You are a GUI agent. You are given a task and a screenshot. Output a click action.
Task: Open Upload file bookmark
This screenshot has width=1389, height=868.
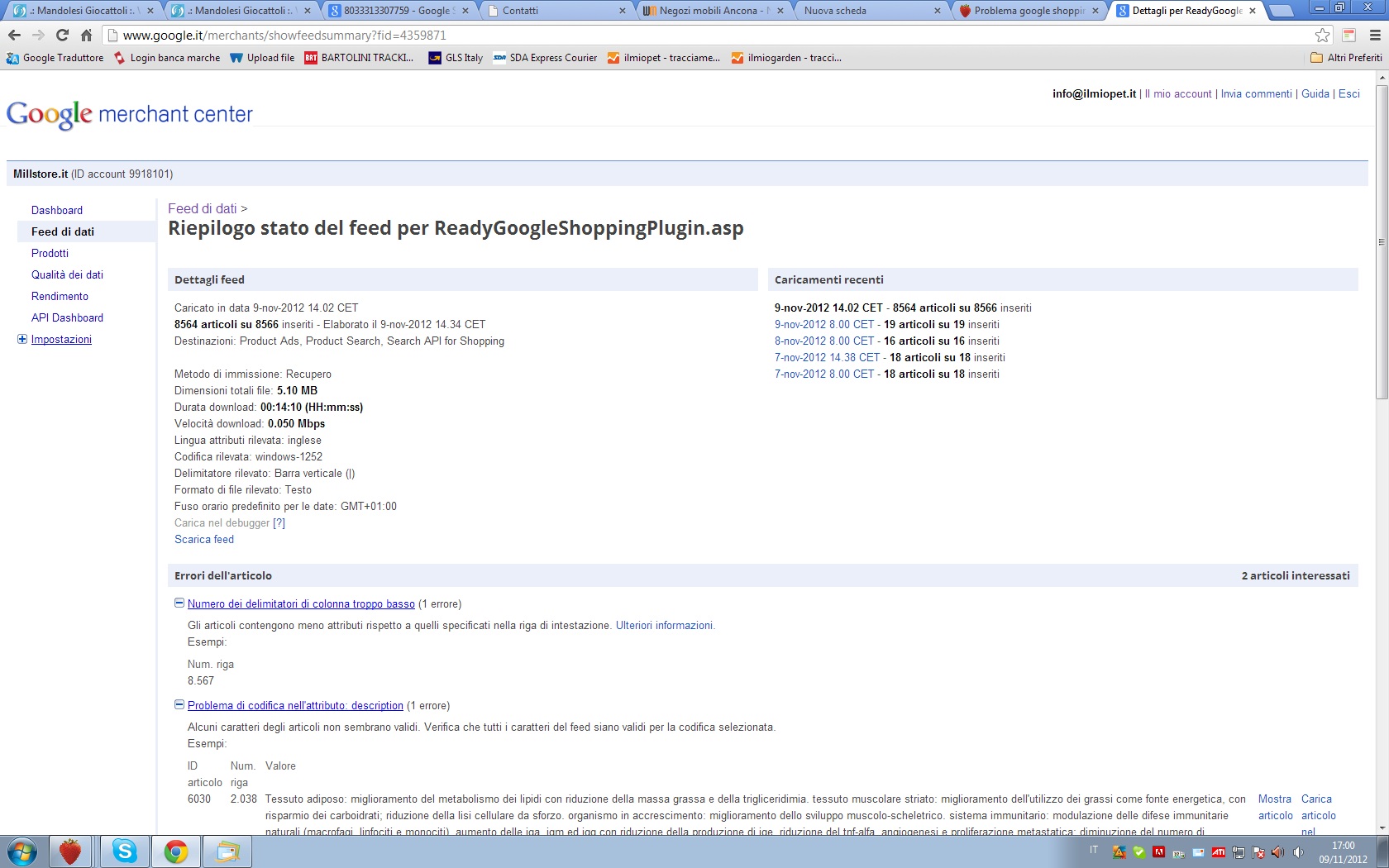pos(262,58)
